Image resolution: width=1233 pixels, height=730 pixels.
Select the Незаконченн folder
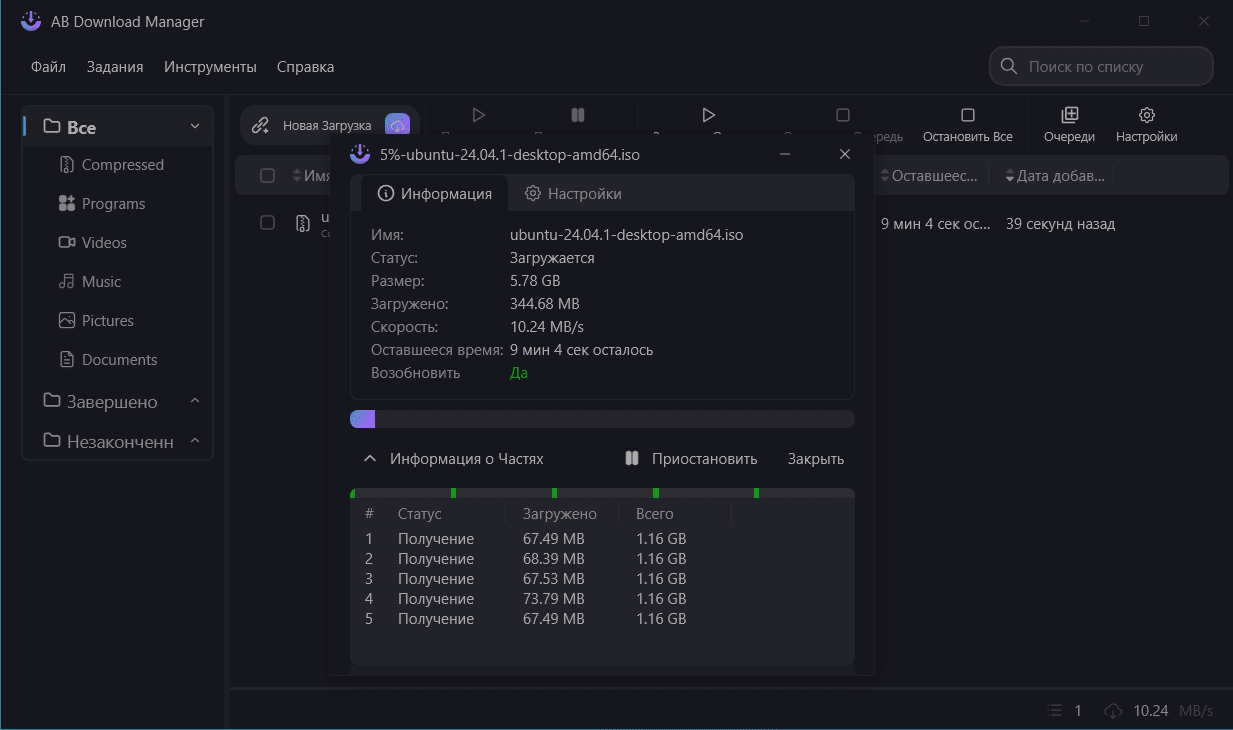click(x=108, y=442)
